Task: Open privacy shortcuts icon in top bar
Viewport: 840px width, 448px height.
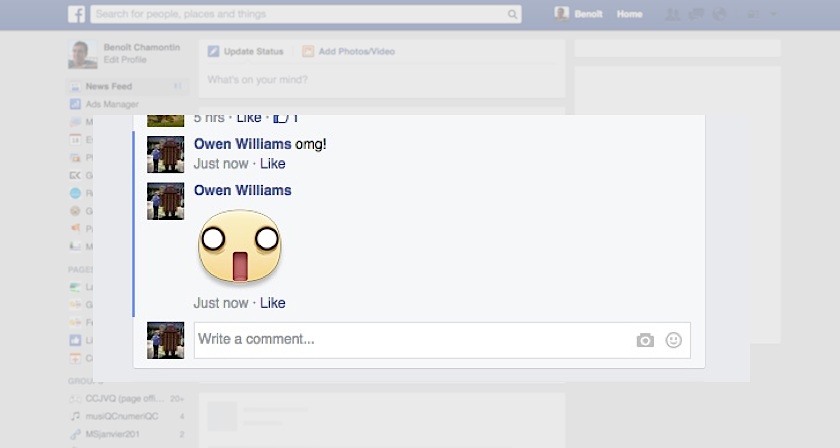Action: pos(753,14)
